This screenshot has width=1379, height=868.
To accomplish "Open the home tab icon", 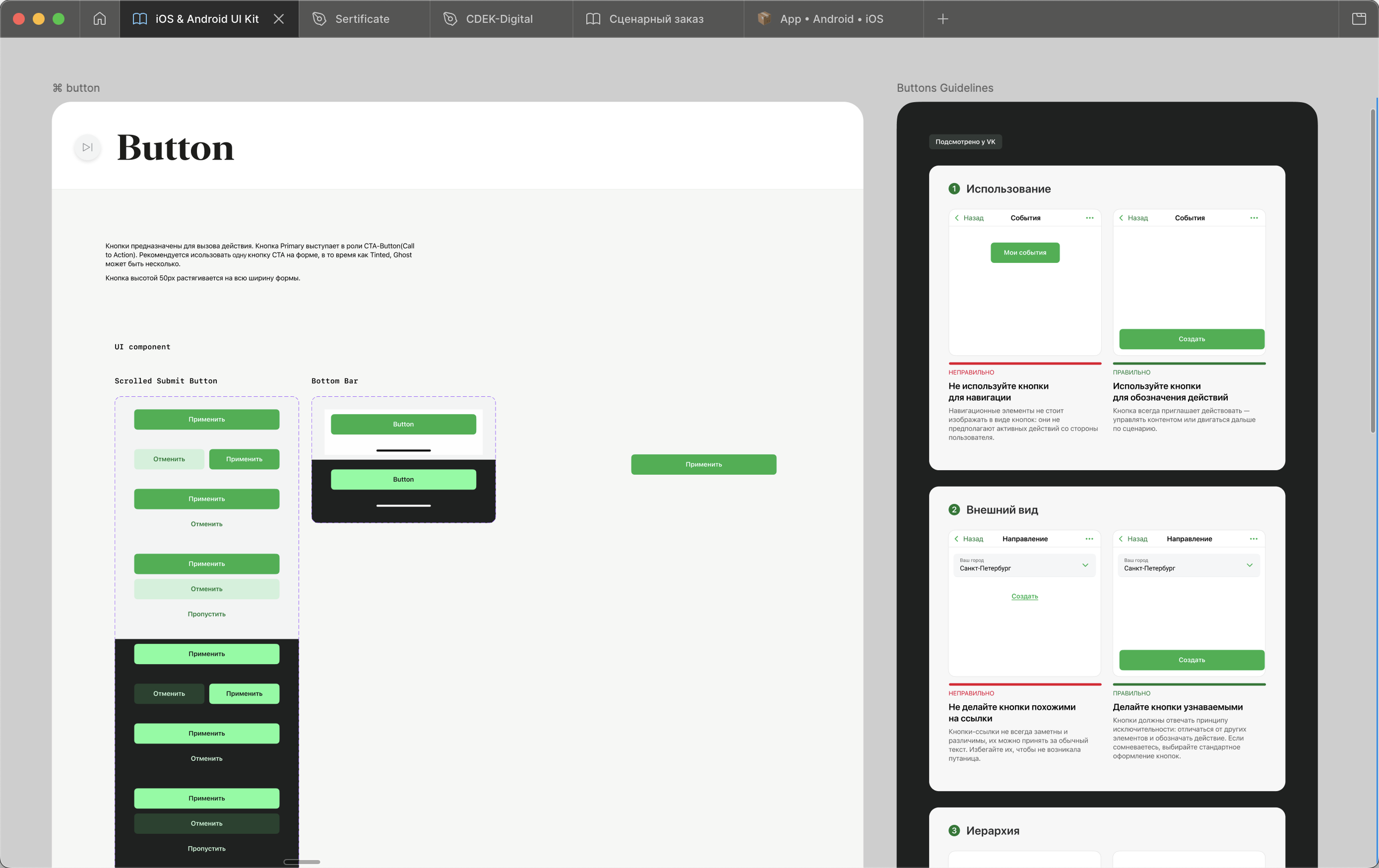I will (x=100, y=19).
